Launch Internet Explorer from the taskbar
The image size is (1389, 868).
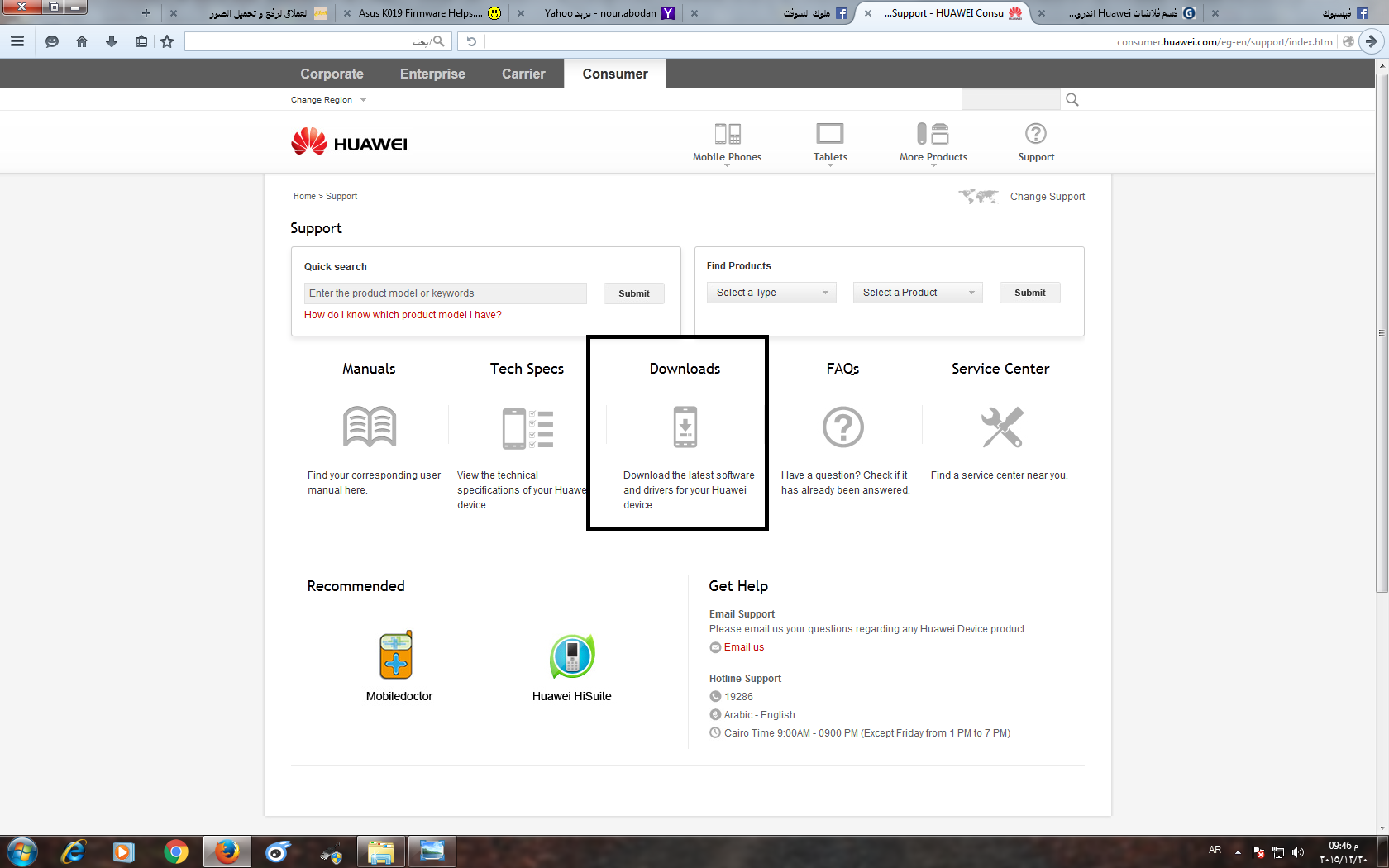73,851
